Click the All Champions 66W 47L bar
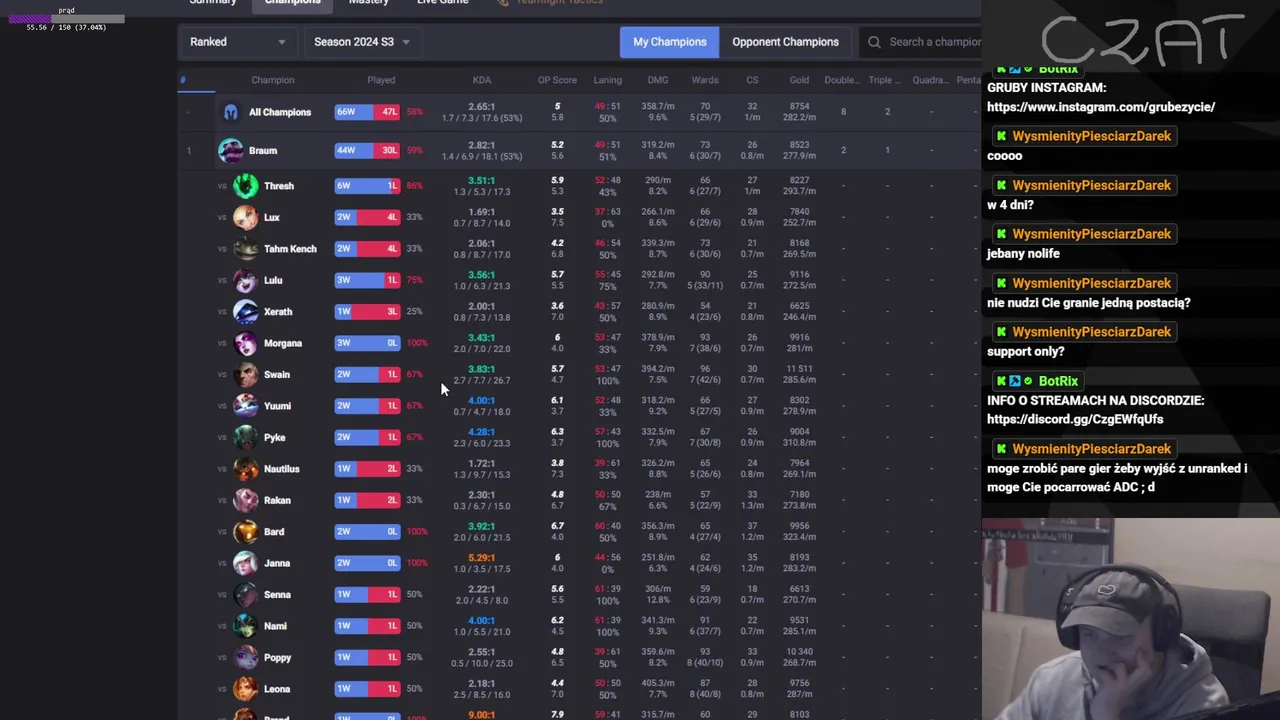The width and height of the screenshot is (1280, 720). point(367,112)
